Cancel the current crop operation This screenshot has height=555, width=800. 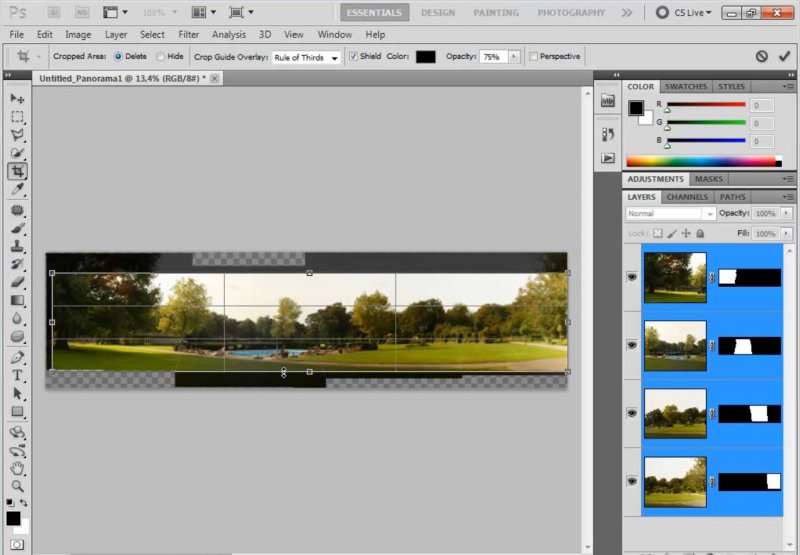click(x=762, y=57)
